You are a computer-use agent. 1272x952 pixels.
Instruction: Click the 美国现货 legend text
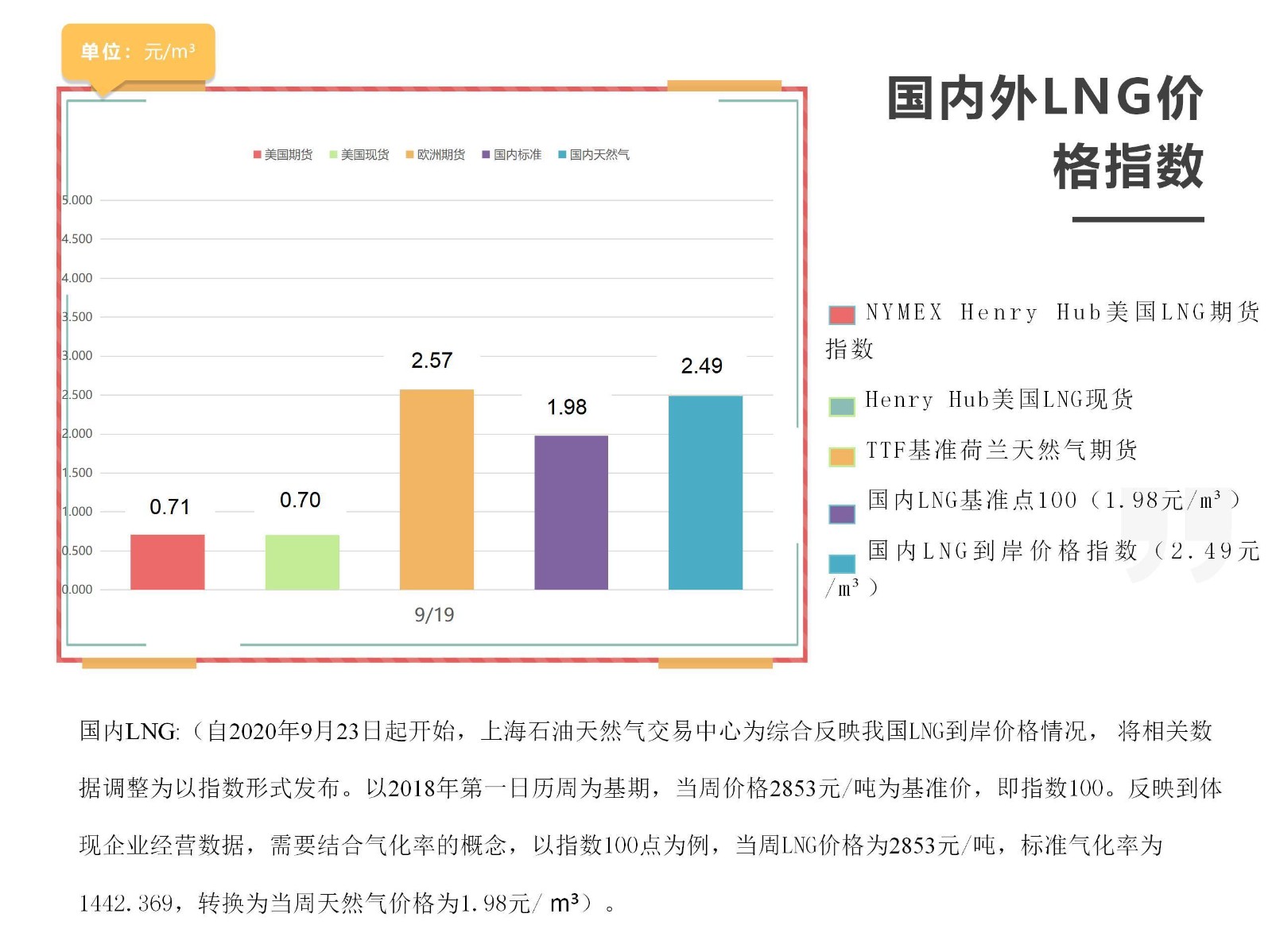365,154
